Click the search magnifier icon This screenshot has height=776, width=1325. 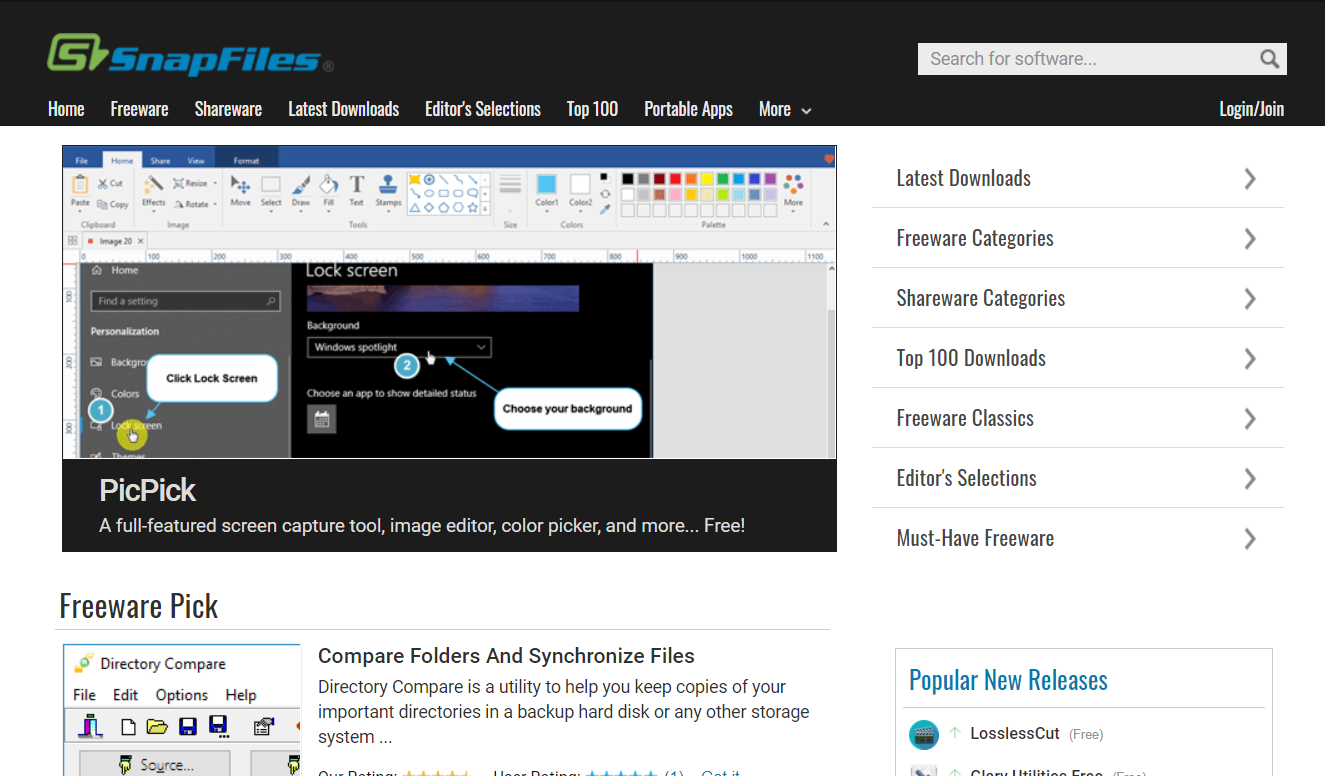pyautogui.click(x=1269, y=59)
